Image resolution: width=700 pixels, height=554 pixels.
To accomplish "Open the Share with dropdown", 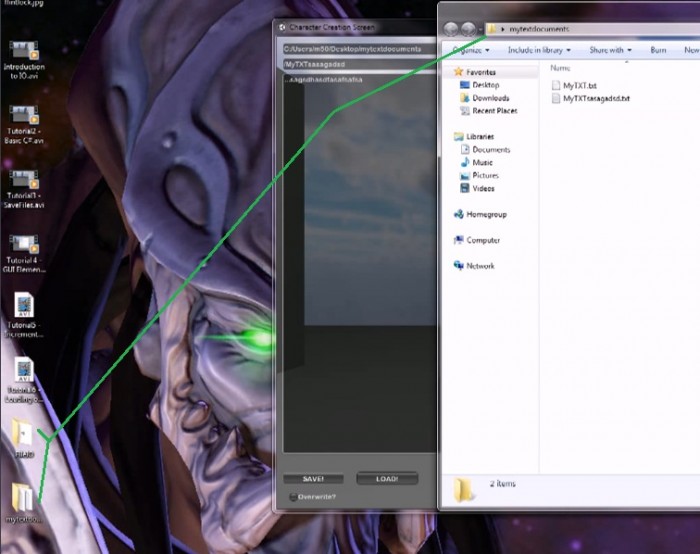I will [x=610, y=50].
